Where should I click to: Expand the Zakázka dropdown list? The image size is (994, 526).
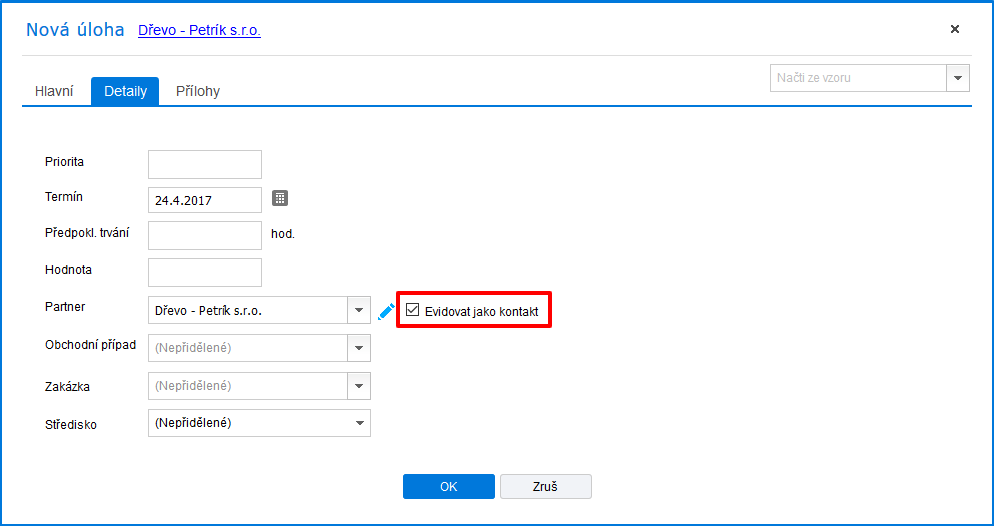pos(359,386)
